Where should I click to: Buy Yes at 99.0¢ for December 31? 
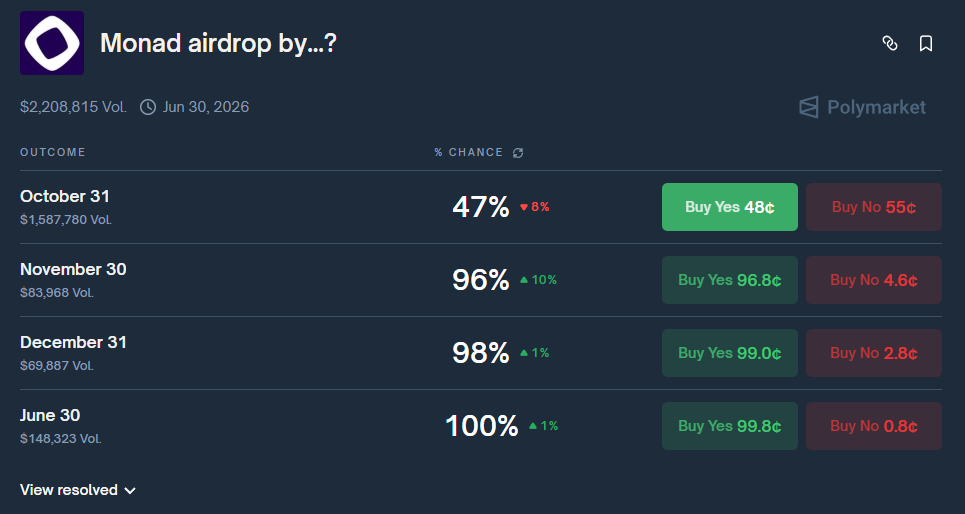[729, 353]
